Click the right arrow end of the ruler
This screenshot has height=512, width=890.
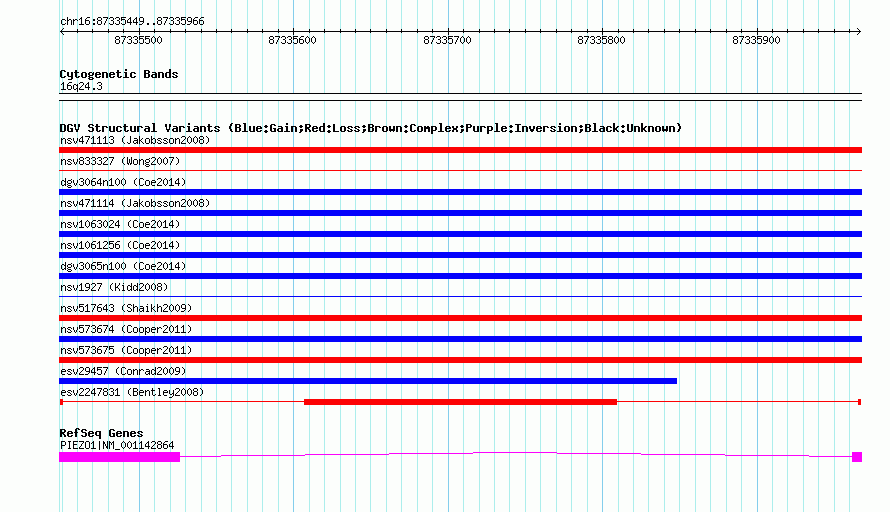[858, 32]
